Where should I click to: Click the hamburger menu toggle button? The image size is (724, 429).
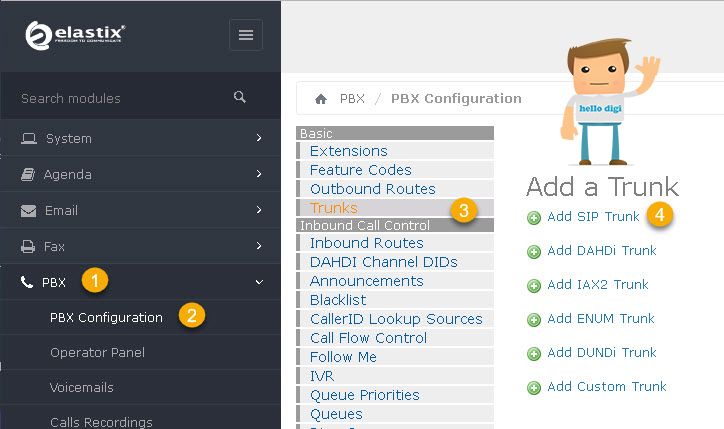click(x=246, y=35)
